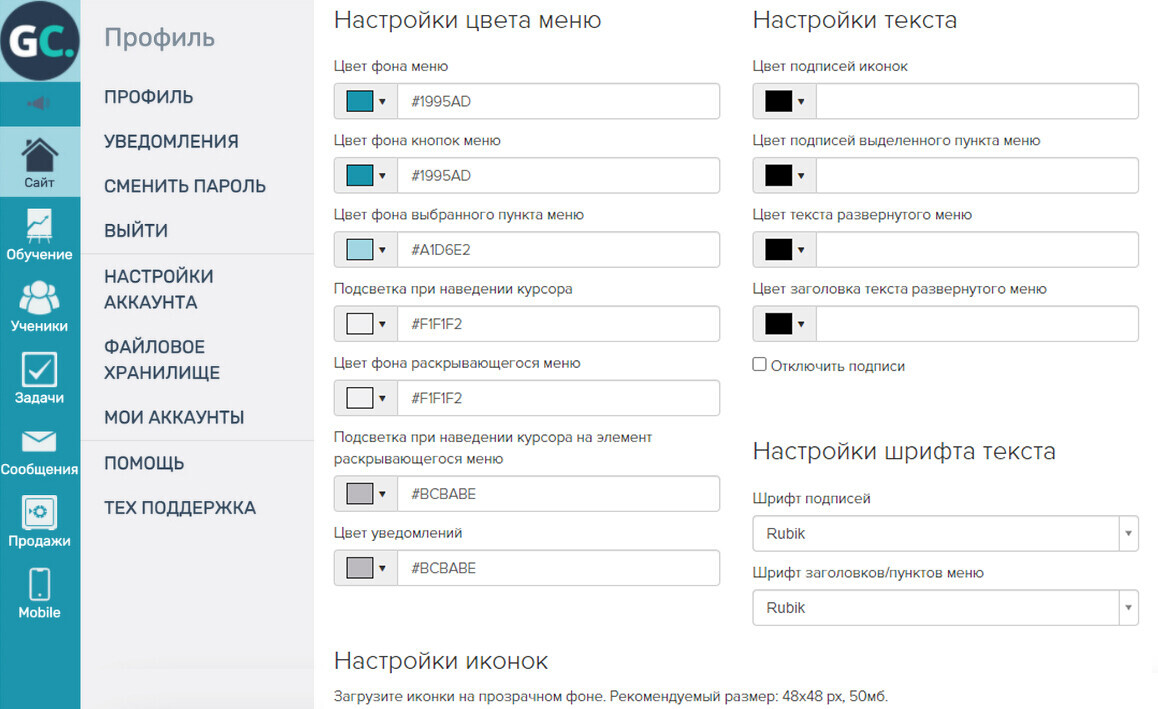Open the СМЕНИТЬ ПАРОЛЬ menu item

[185, 186]
